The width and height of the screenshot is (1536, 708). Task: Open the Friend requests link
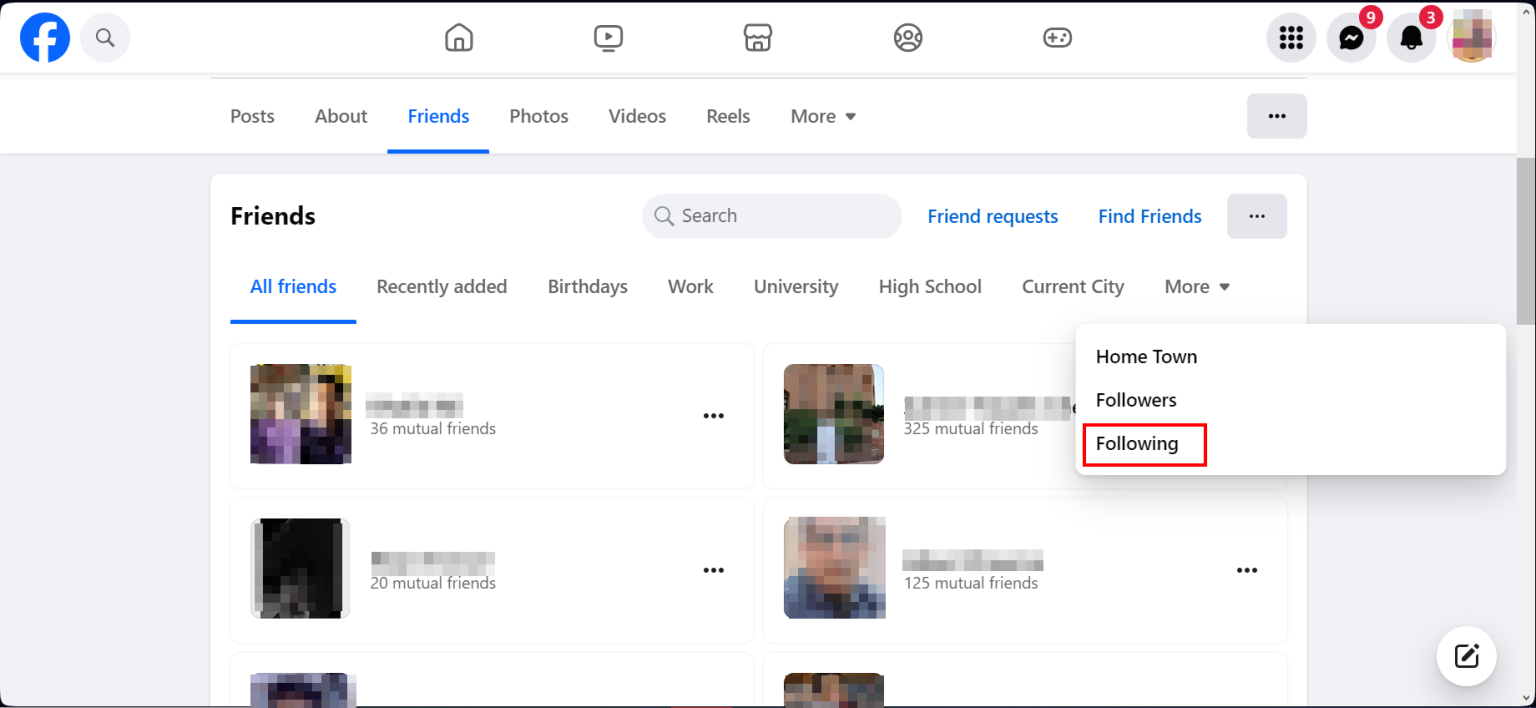point(993,216)
